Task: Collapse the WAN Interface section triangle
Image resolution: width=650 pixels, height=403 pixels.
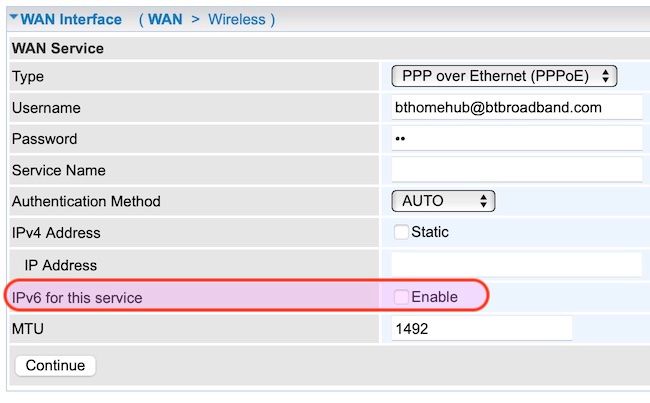Action: [13, 19]
